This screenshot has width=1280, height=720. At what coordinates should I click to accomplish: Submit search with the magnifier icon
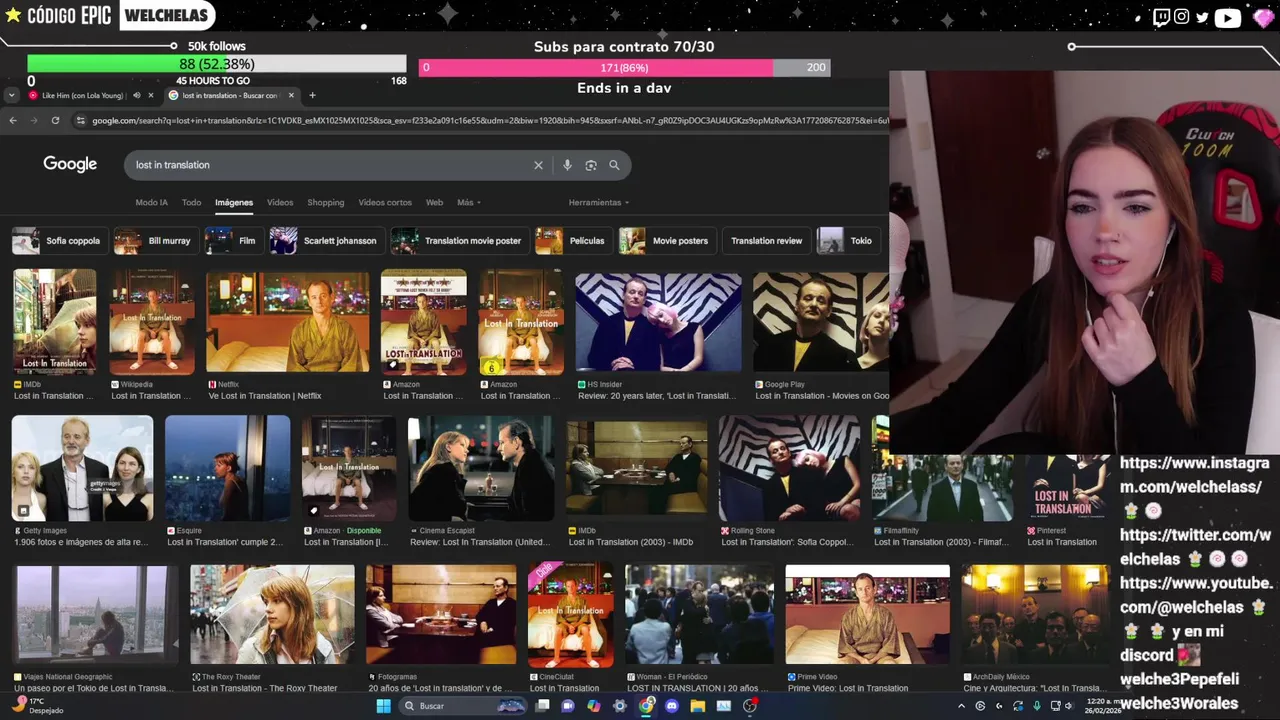click(x=614, y=165)
